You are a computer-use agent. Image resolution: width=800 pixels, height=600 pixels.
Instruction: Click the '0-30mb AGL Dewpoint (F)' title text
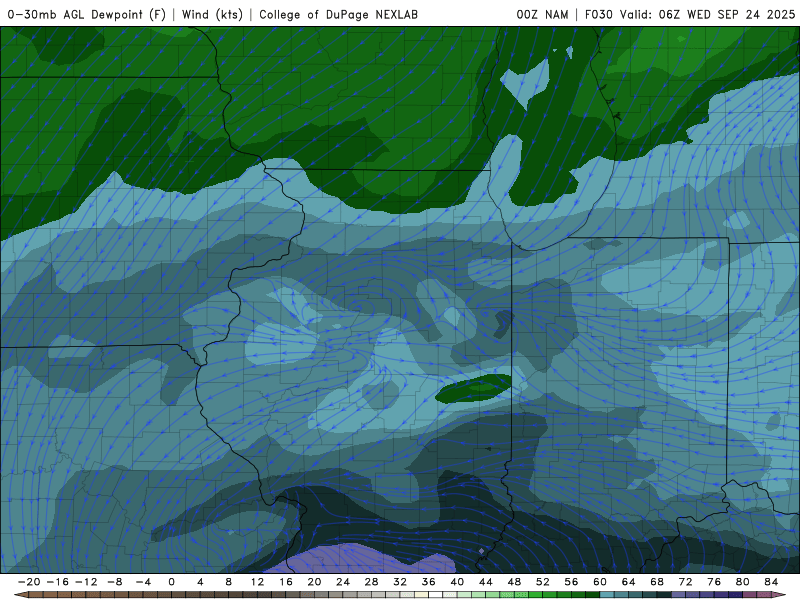(x=87, y=14)
